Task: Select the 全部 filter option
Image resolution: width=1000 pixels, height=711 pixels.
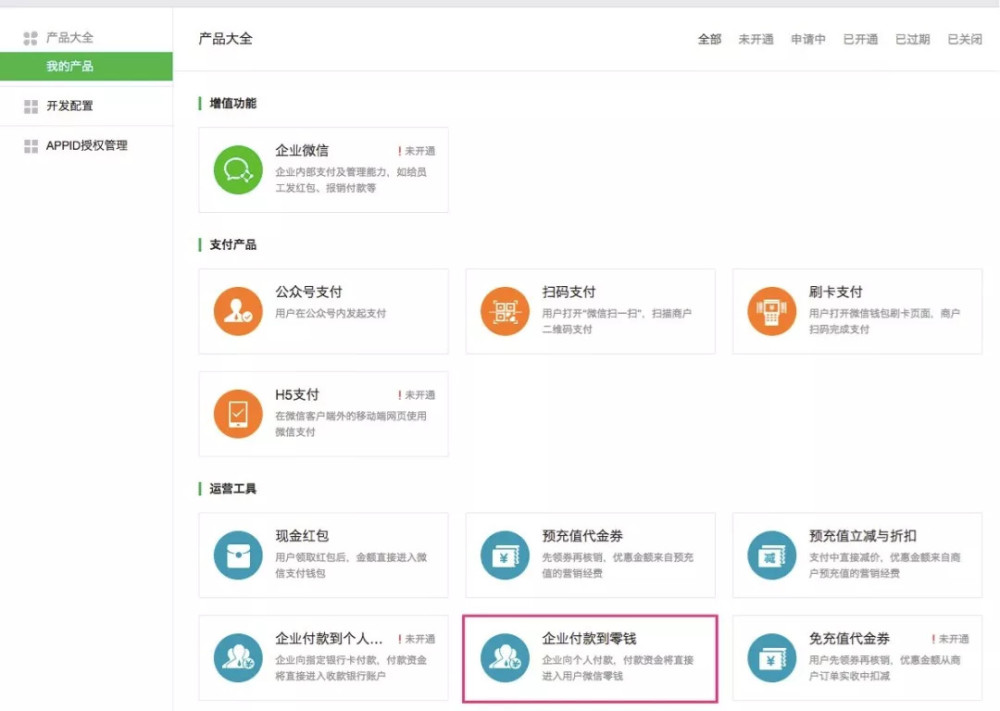Action: pyautogui.click(x=709, y=39)
